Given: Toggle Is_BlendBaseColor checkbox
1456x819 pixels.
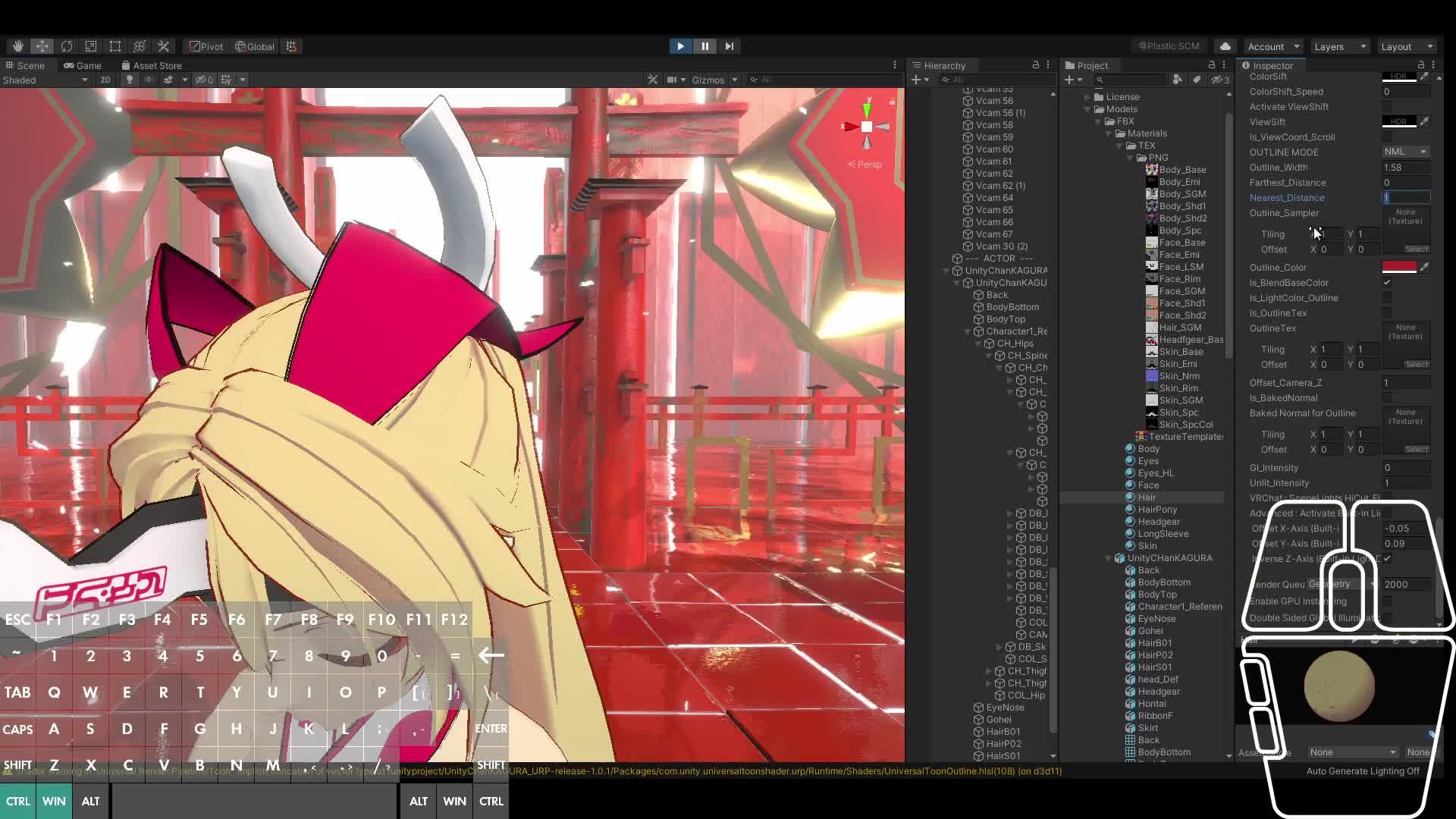Looking at the screenshot, I should (1387, 283).
